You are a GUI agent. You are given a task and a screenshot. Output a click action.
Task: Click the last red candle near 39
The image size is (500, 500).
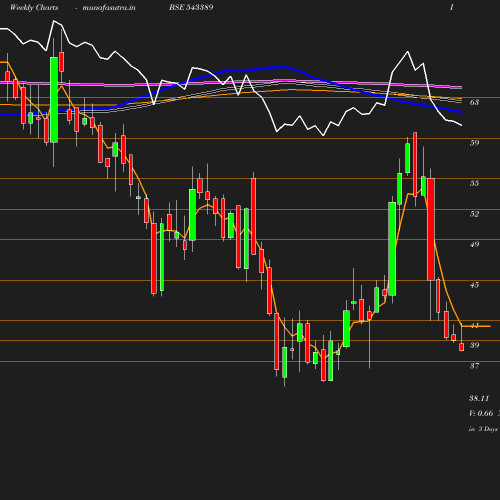point(462,347)
